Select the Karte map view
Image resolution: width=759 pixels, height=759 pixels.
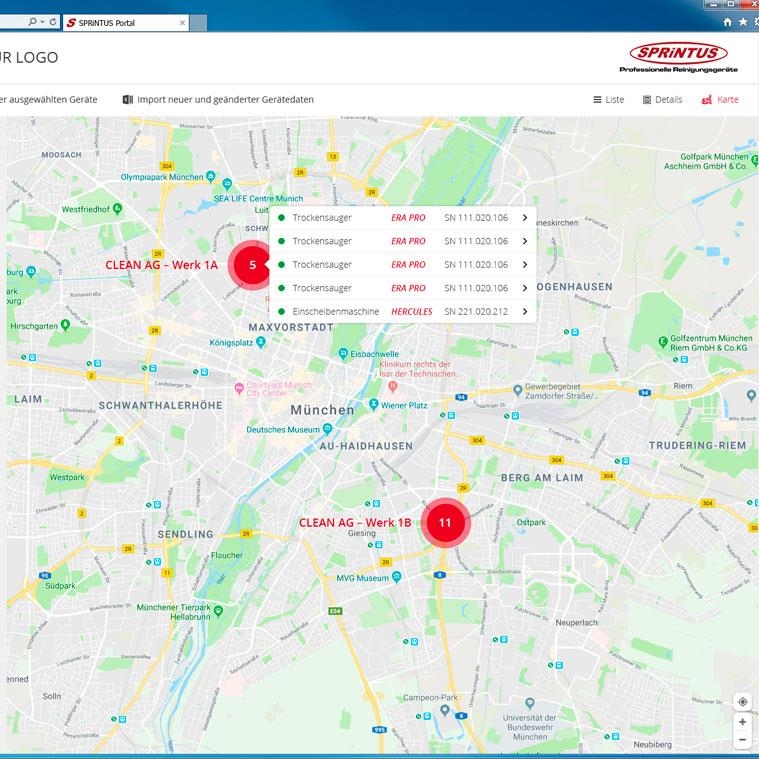click(720, 100)
